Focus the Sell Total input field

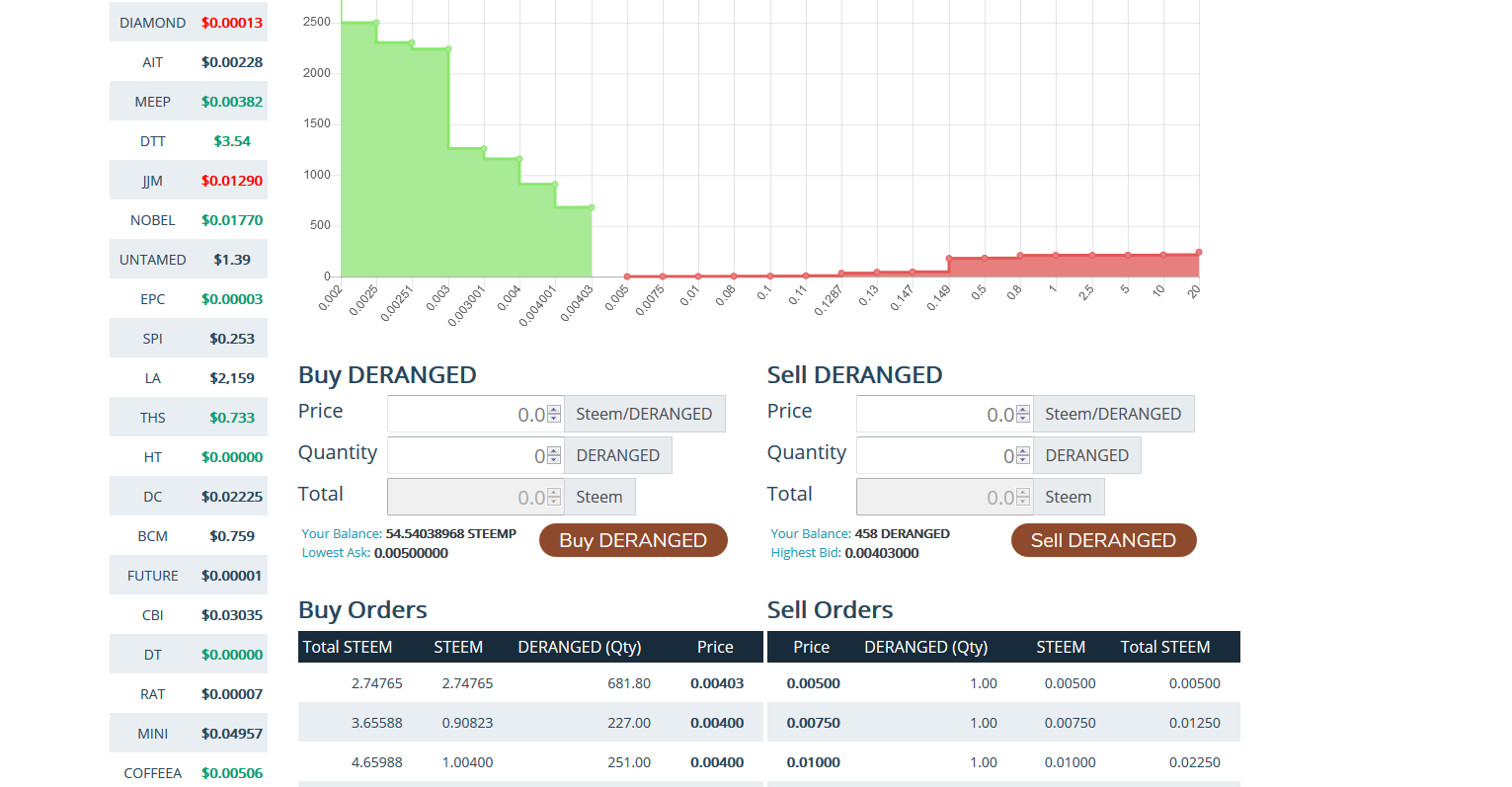point(944,497)
